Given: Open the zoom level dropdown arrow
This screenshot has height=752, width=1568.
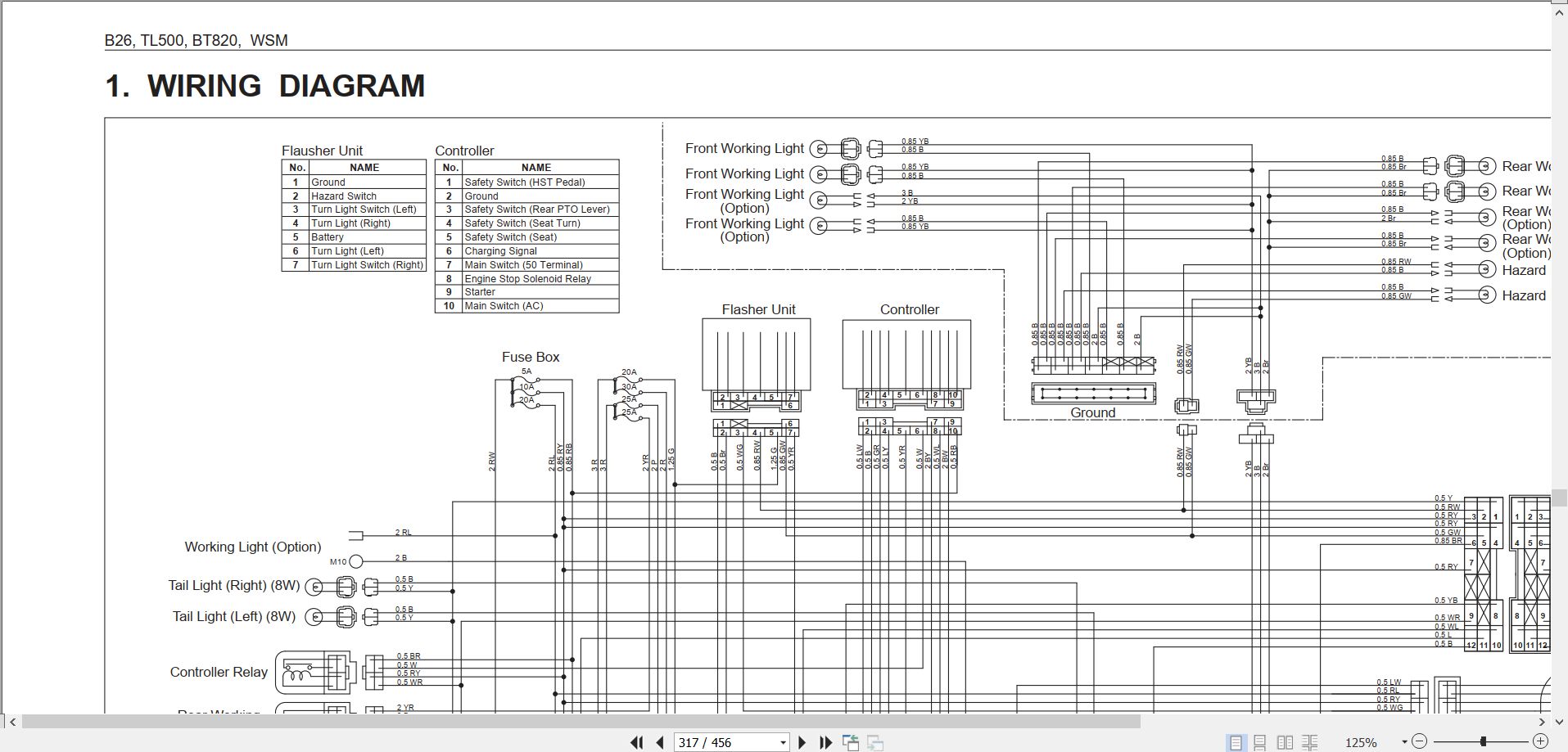Looking at the screenshot, I should (1404, 742).
